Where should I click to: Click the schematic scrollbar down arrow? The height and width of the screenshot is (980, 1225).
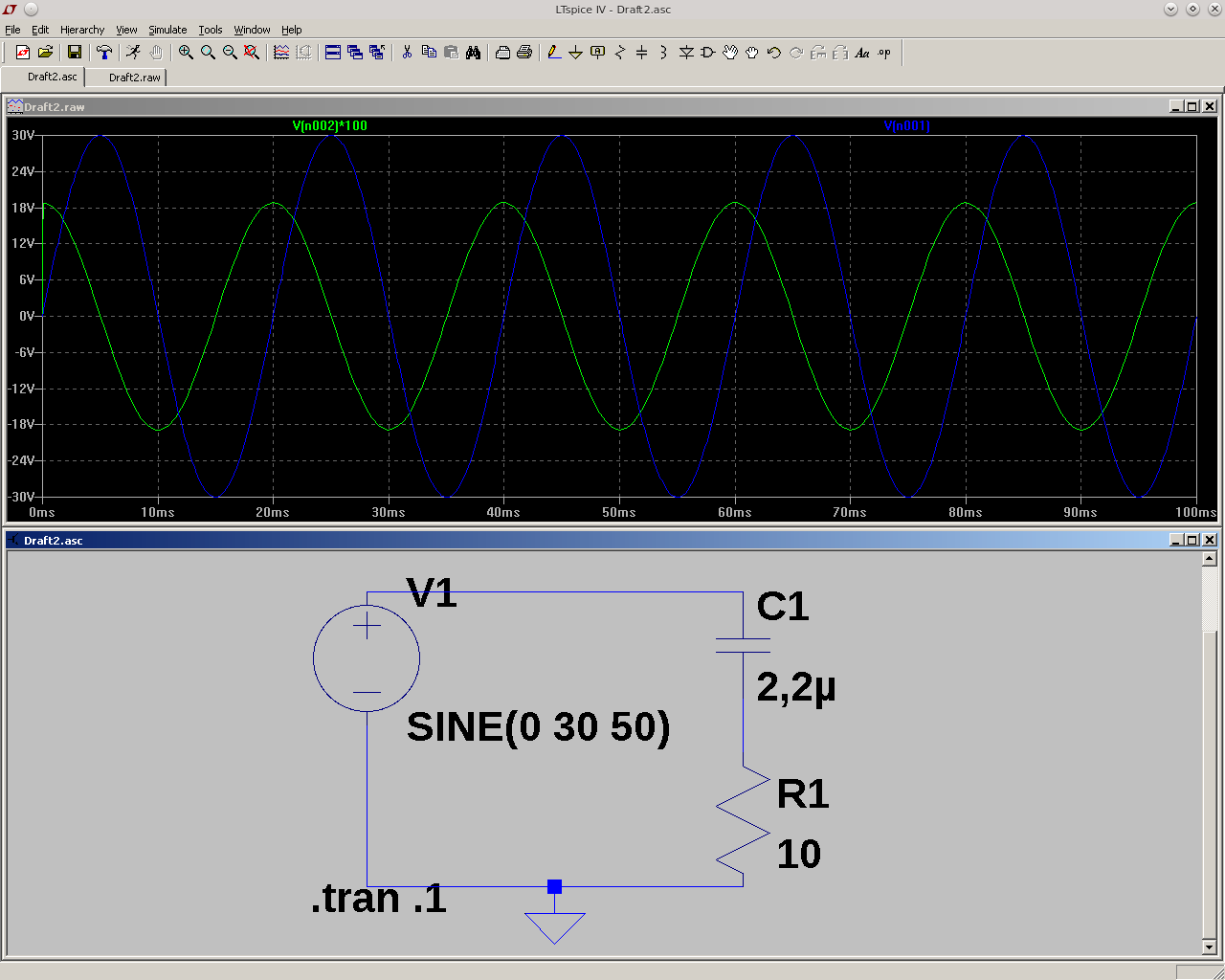[1210, 947]
